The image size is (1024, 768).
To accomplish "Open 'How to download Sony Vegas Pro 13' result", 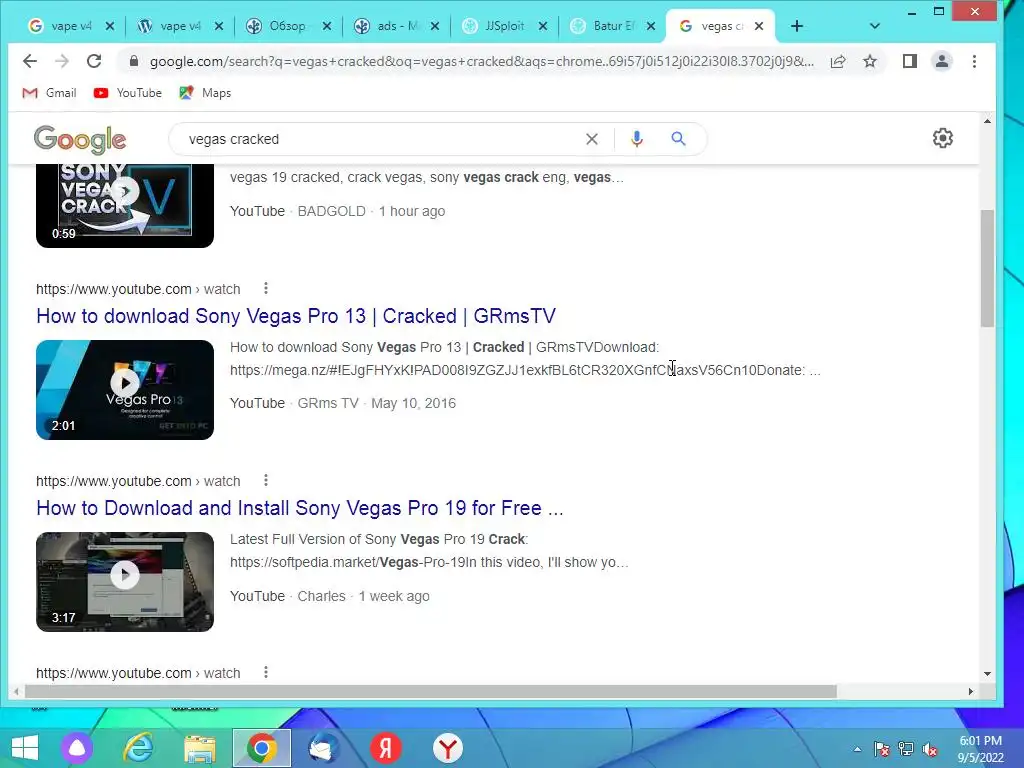I will tap(296, 316).
